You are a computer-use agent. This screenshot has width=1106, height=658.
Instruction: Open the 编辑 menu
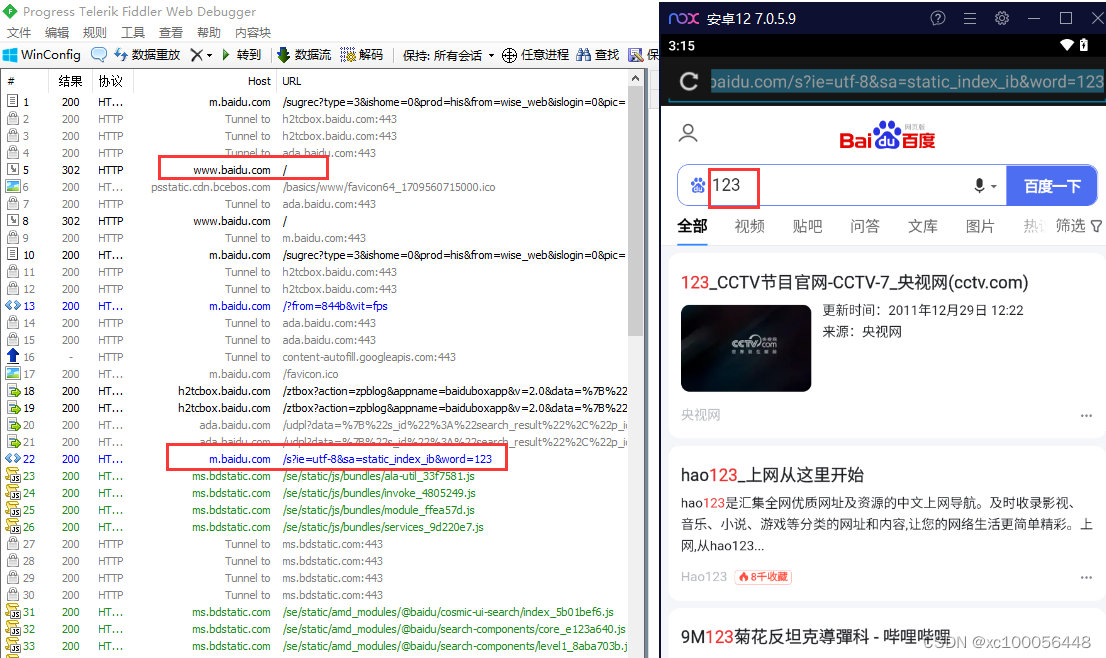pos(57,32)
